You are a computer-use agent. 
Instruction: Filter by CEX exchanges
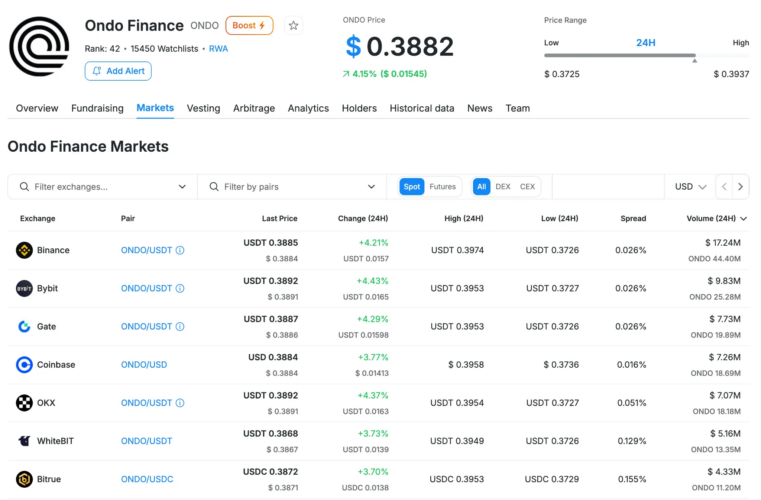(528, 186)
